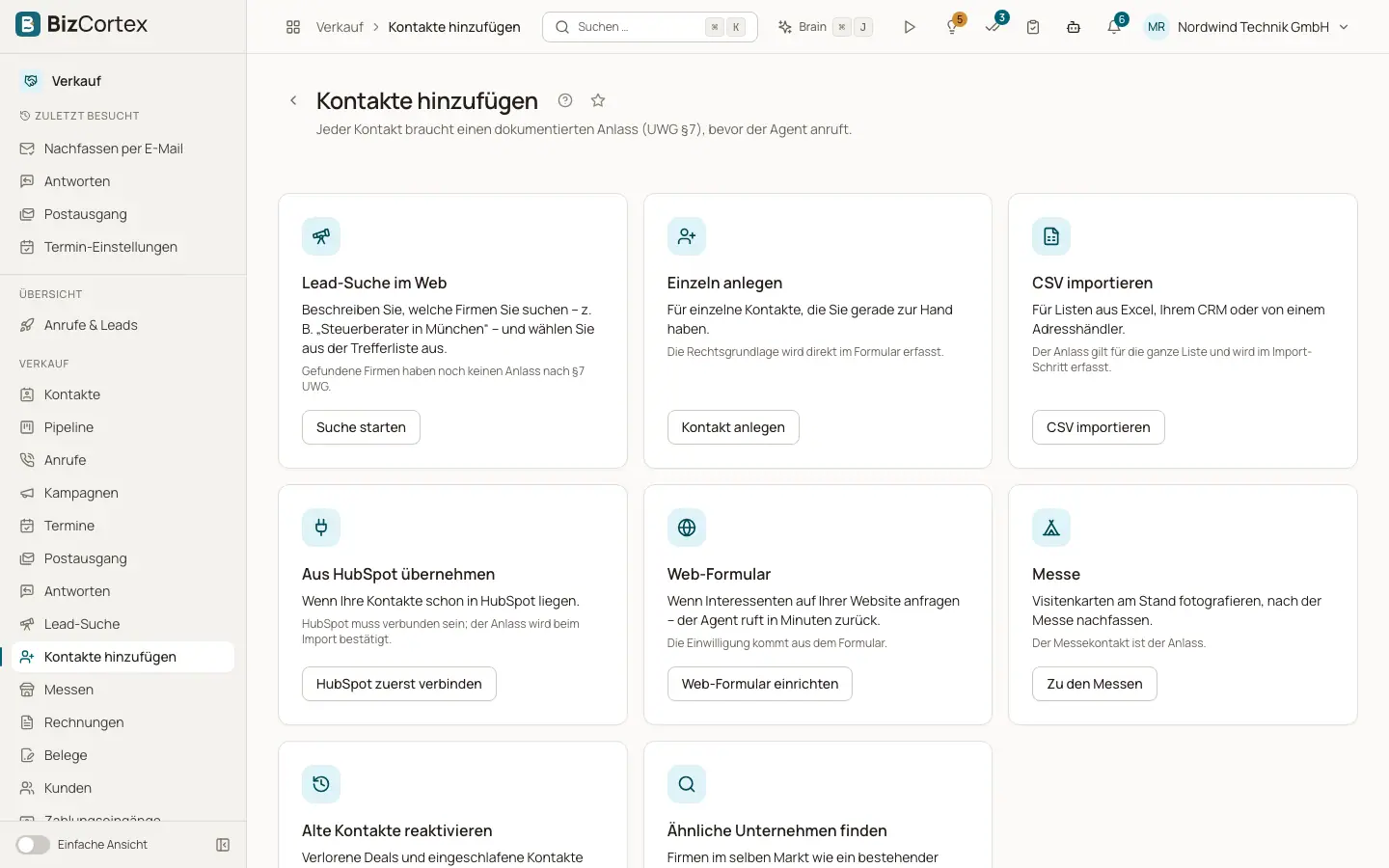The width and height of the screenshot is (1389, 868).
Task: Favorite this page with the star icon
Action: click(598, 100)
